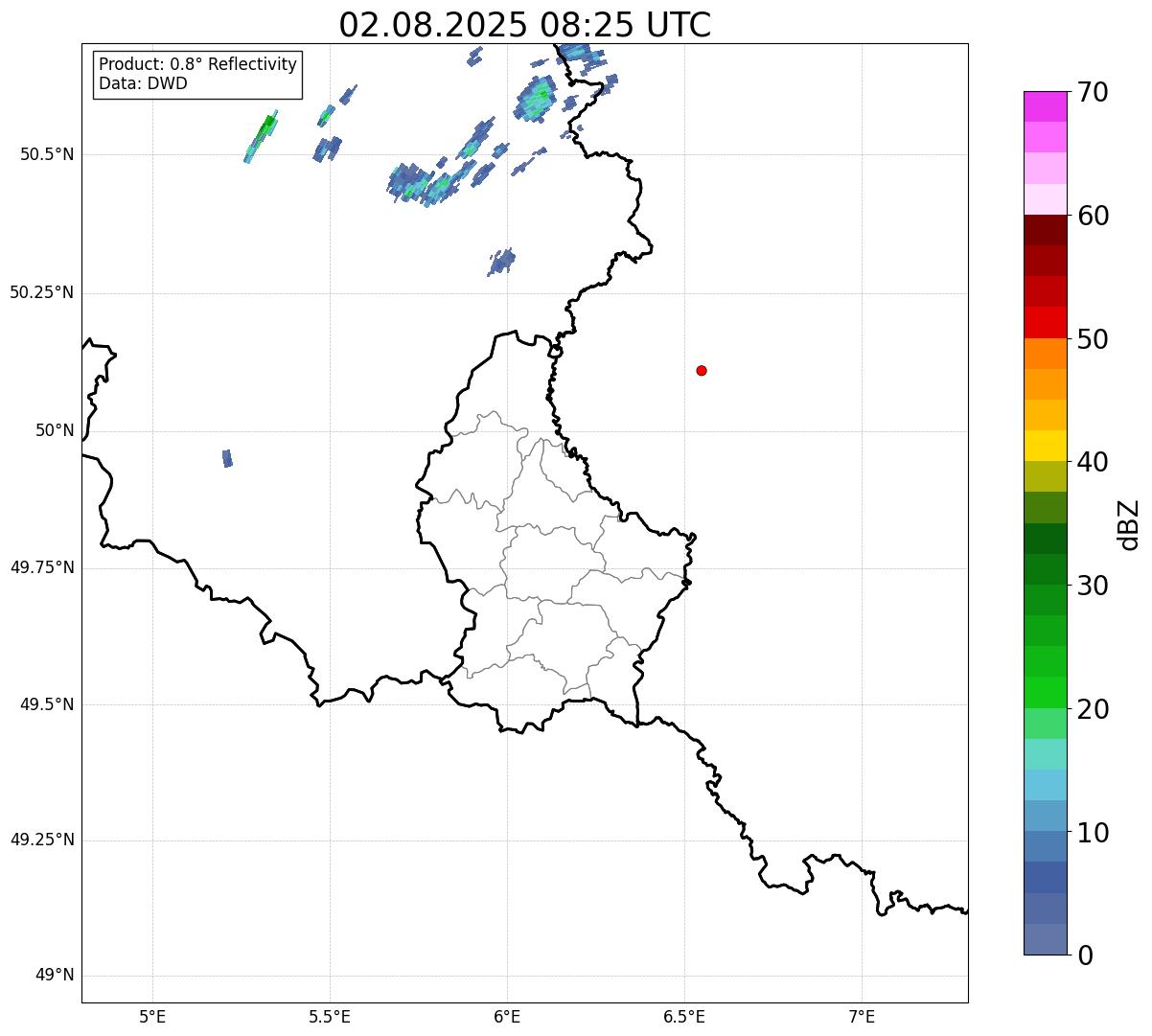Click the Product: 0.8° Reflectivity label
The height and width of the screenshot is (1036, 1152).
click(198, 64)
